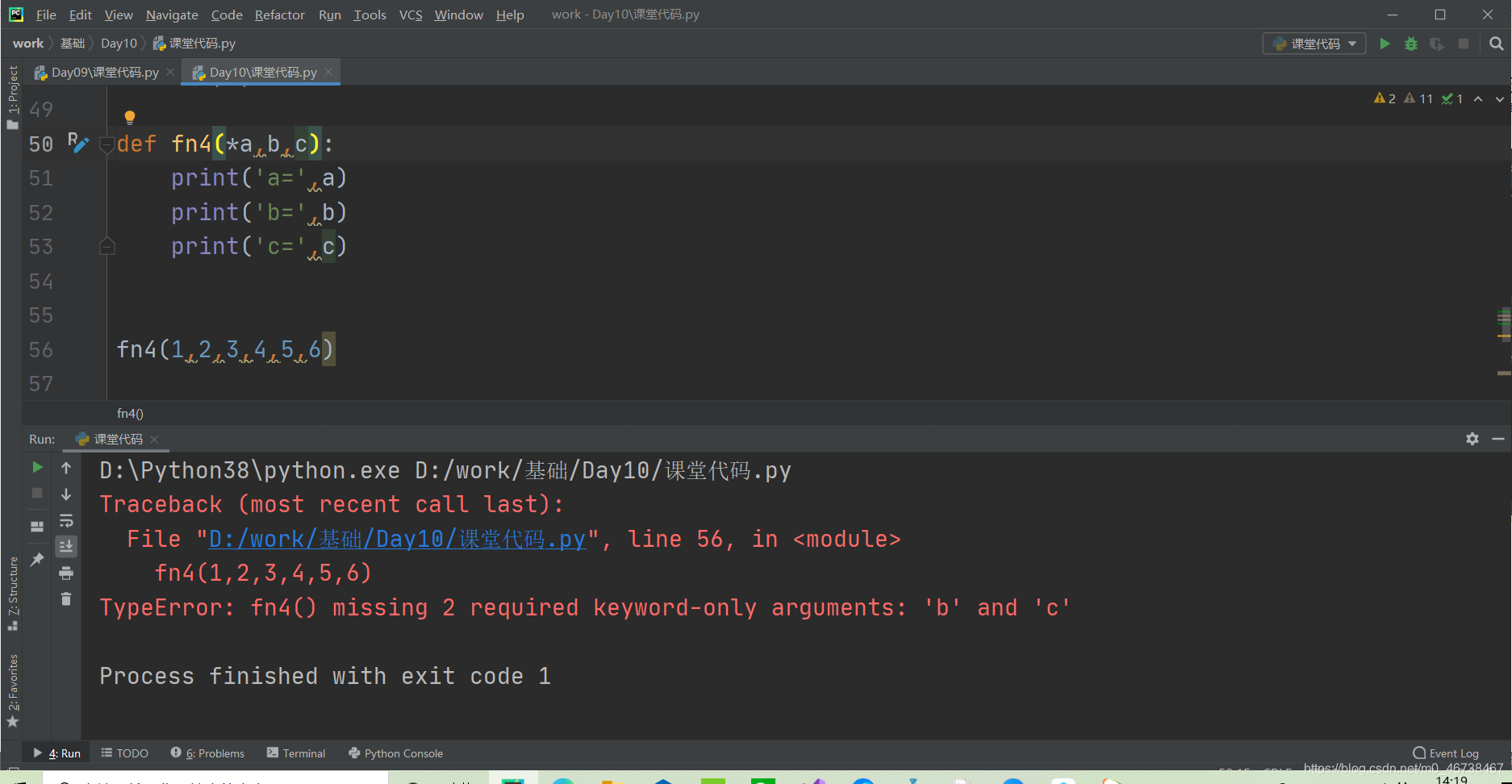Open the Run menu
1512x784 pixels.
[x=329, y=15]
